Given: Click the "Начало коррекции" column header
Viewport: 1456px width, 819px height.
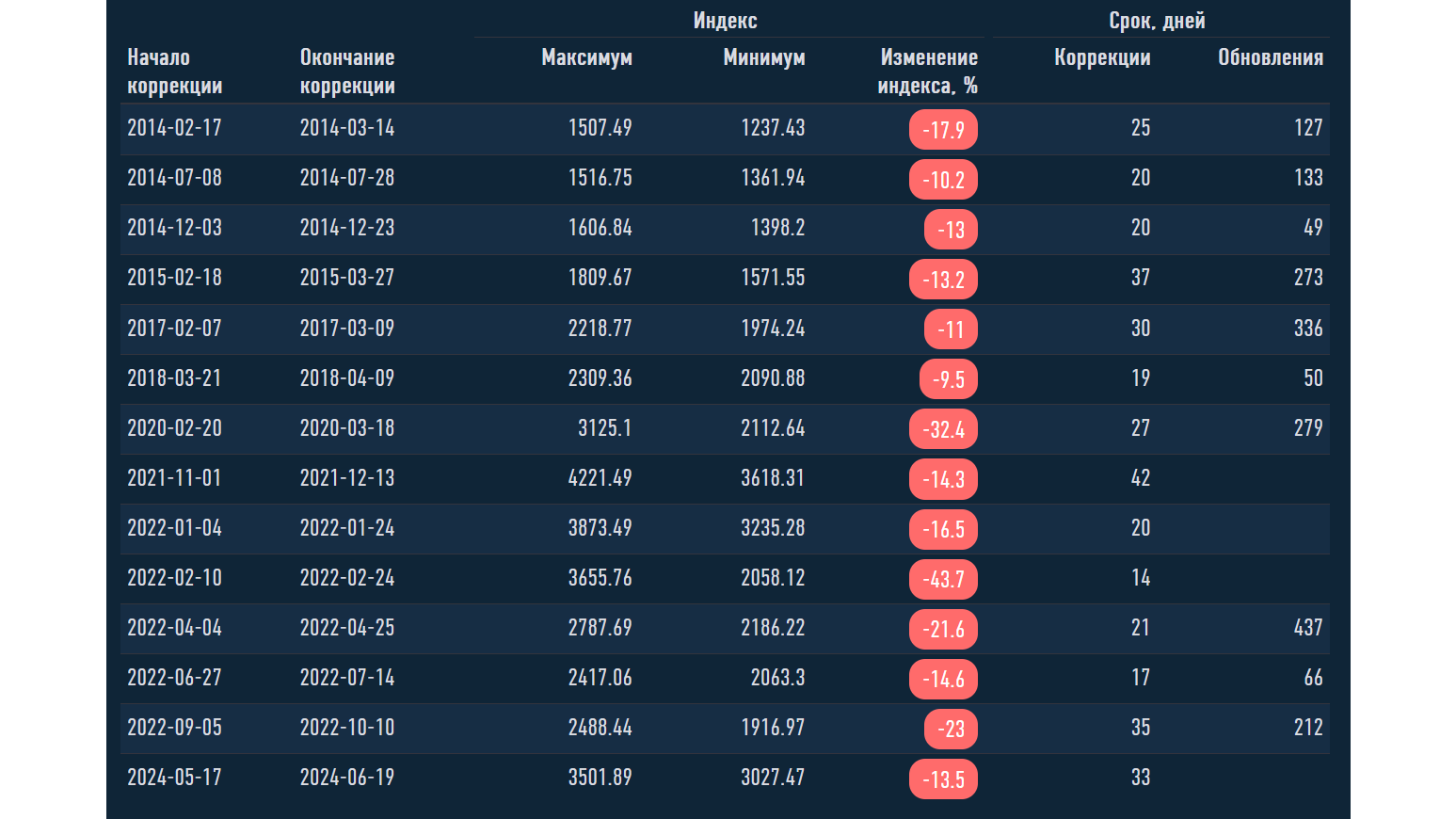Looking at the screenshot, I should click(175, 72).
